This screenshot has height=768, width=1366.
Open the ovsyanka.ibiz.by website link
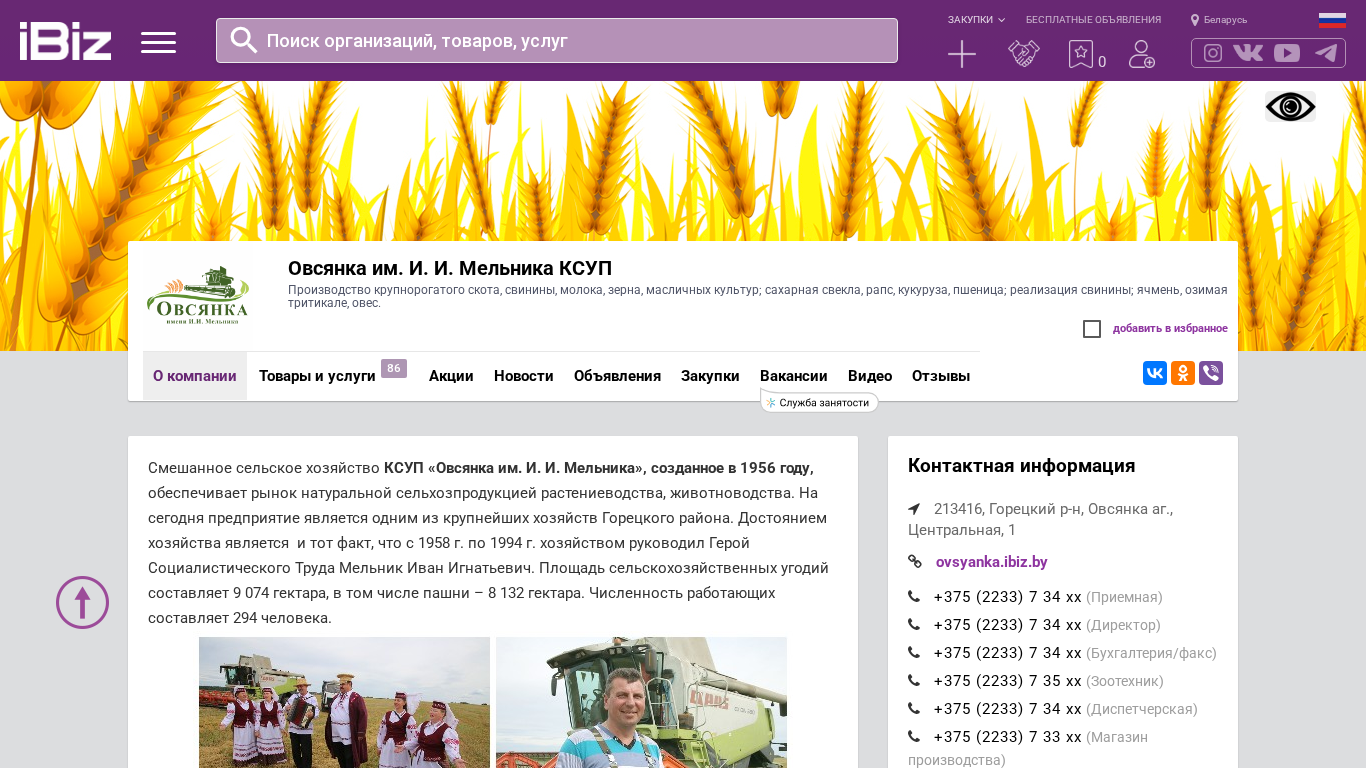[992, 562]
